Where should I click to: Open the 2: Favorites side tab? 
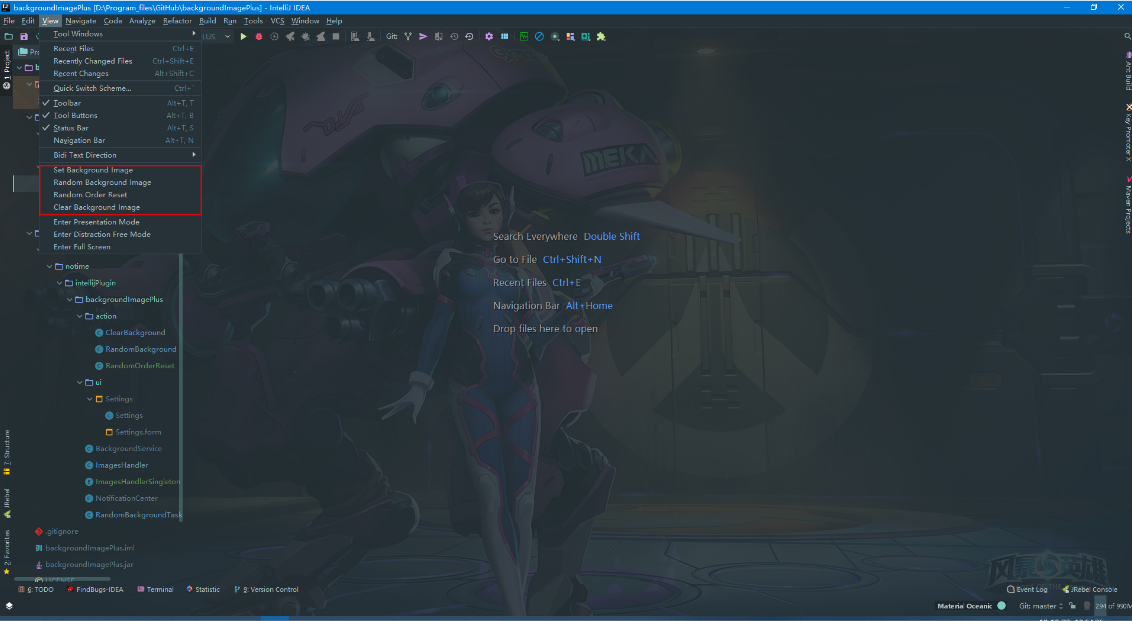6,552
